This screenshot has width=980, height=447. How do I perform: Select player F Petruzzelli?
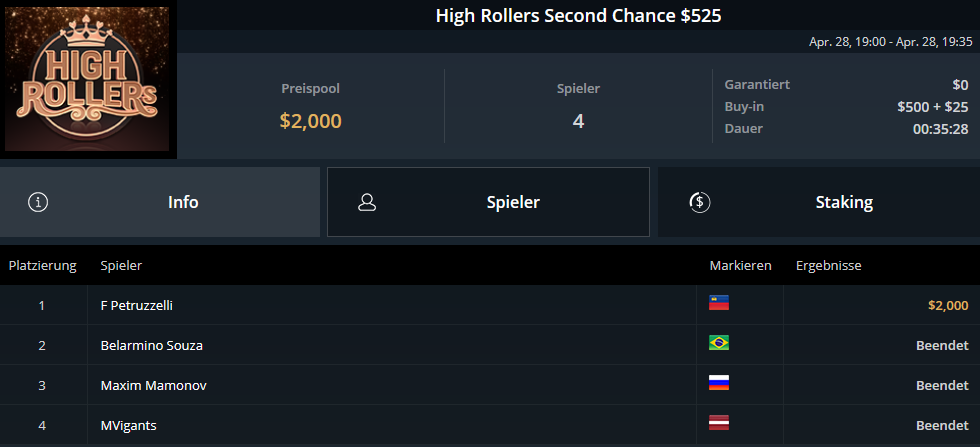click(x=136, y=306)
